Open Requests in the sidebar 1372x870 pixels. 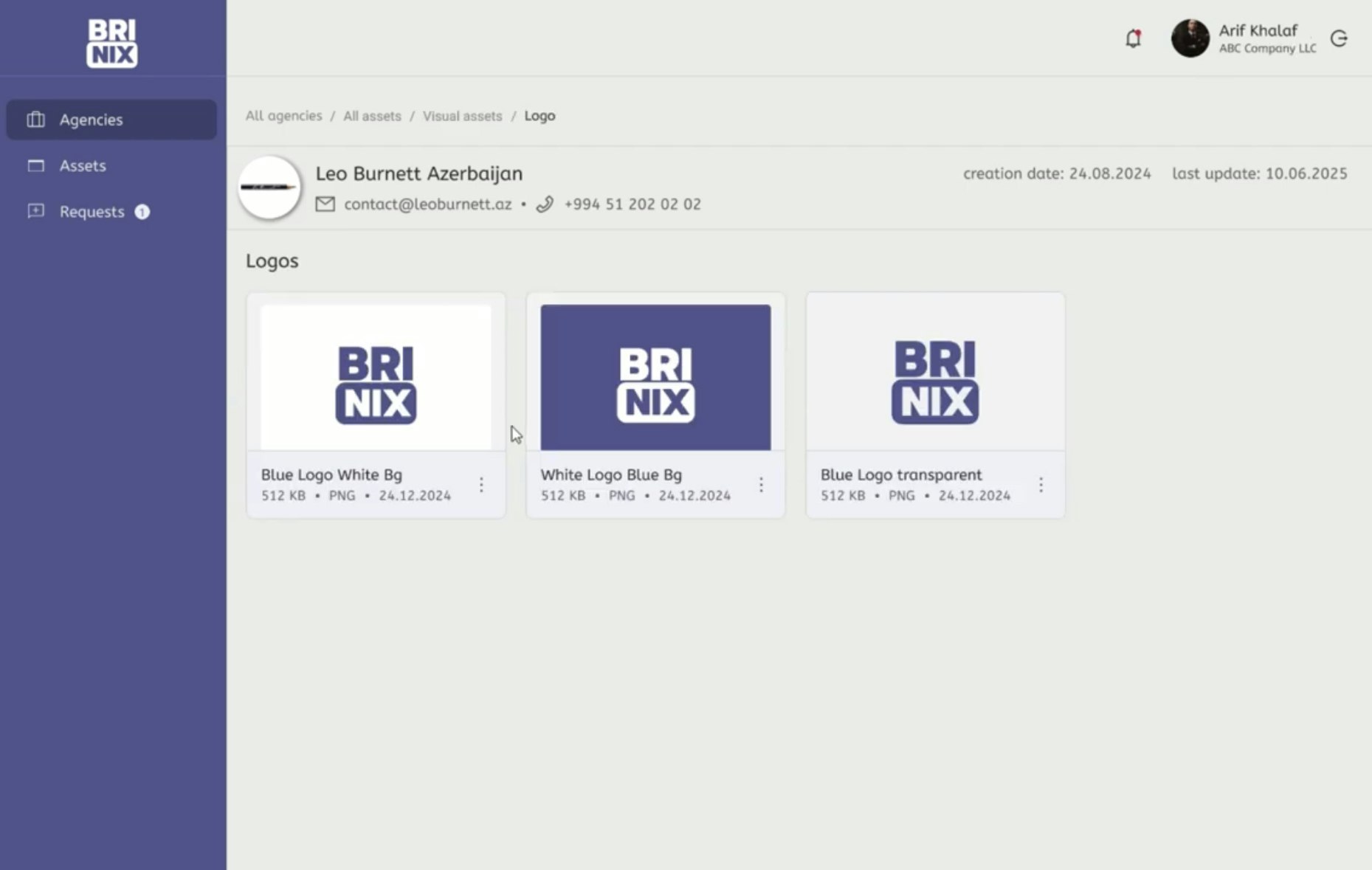click(111, 212)
